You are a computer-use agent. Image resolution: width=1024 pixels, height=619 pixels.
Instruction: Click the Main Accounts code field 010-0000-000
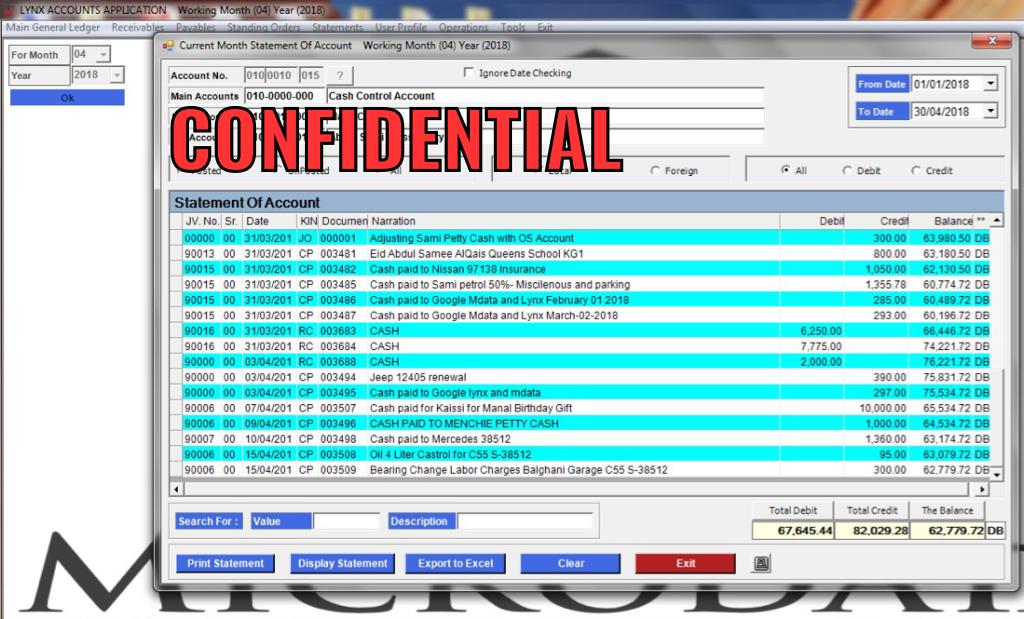click(x=284, y=96)
